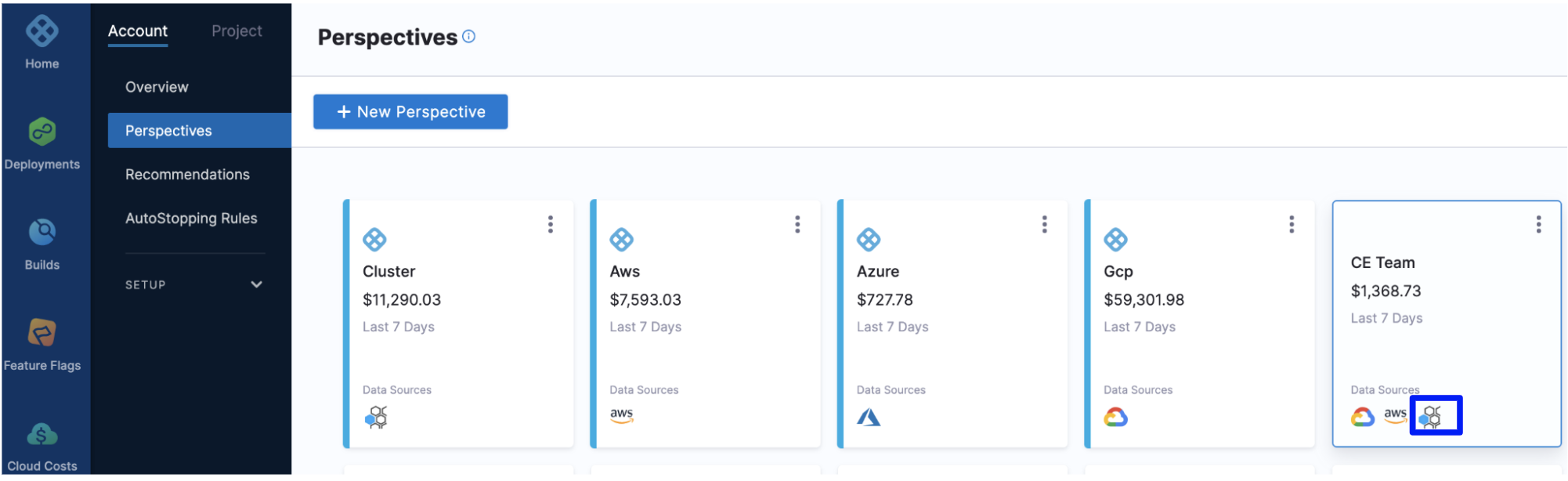Open the CE Team card's three-dot menu
This screenshot has height=481, width=1568.
[x=1539, y=225]
